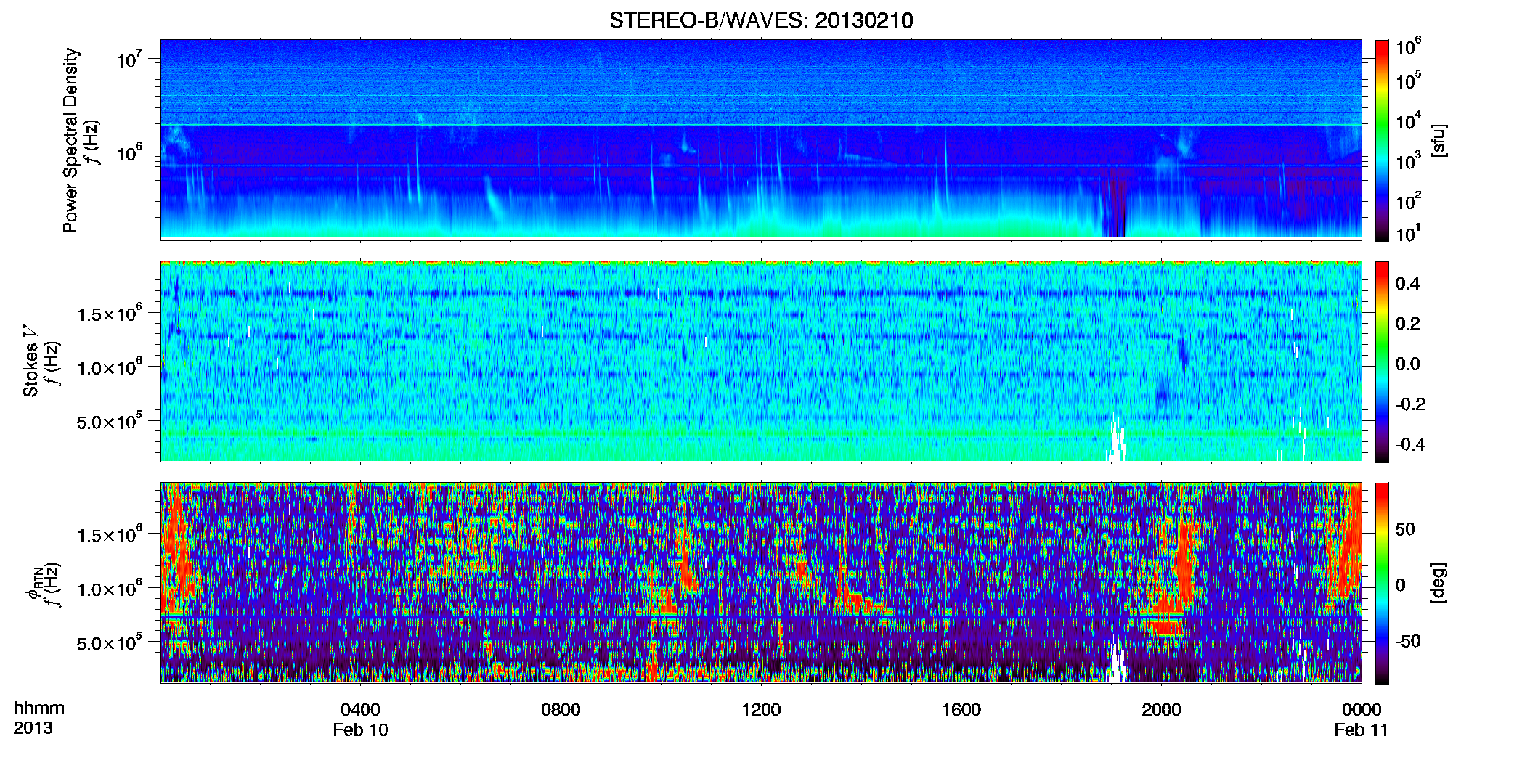
Task: Click the Stokes V colorbar
Action: (x=1382, y=362)
